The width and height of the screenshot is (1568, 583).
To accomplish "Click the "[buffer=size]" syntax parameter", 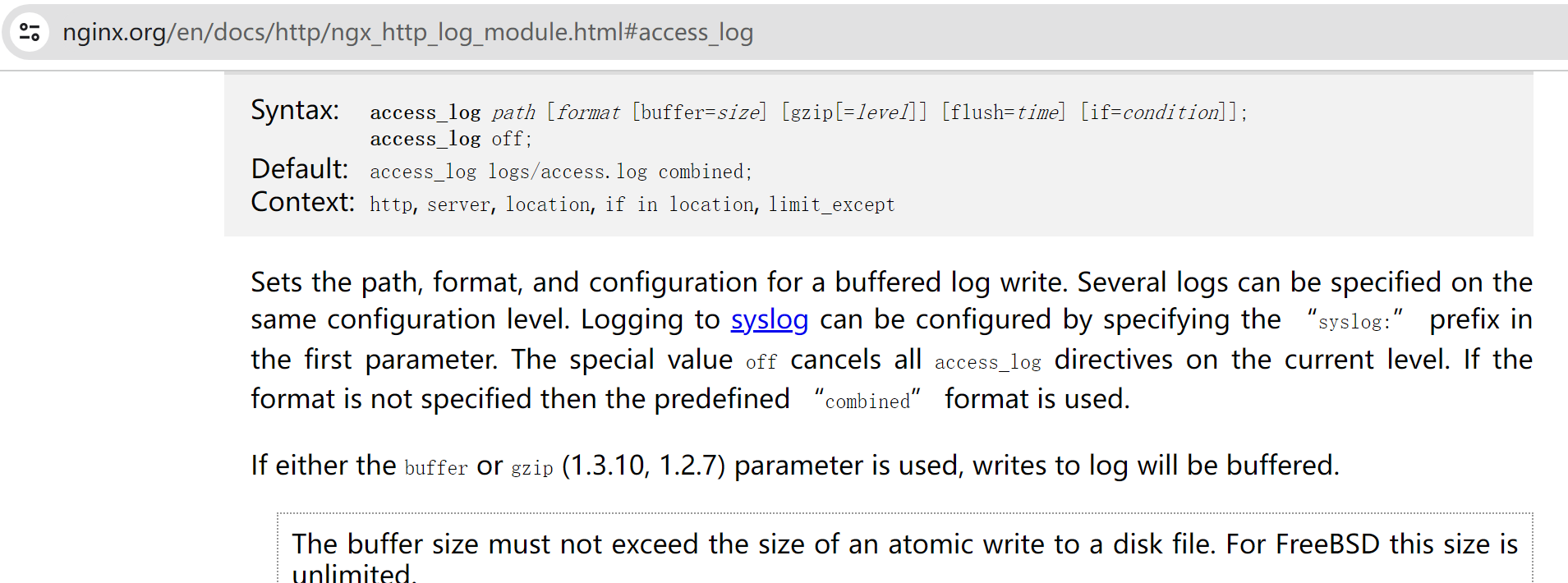I will pyautogui.click(x=699, y=112).
